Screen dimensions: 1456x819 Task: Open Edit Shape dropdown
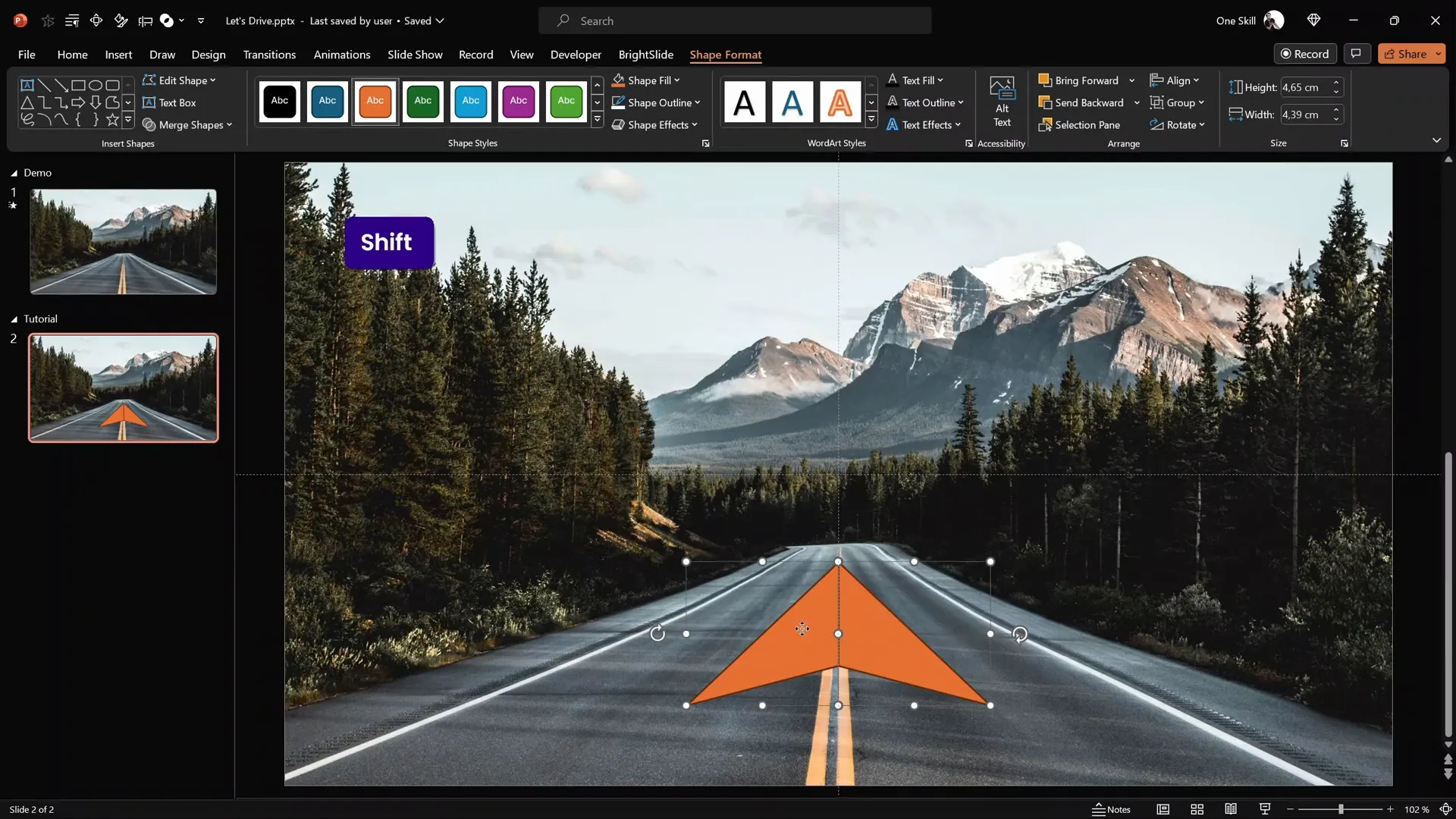click(x=180, y=80)
